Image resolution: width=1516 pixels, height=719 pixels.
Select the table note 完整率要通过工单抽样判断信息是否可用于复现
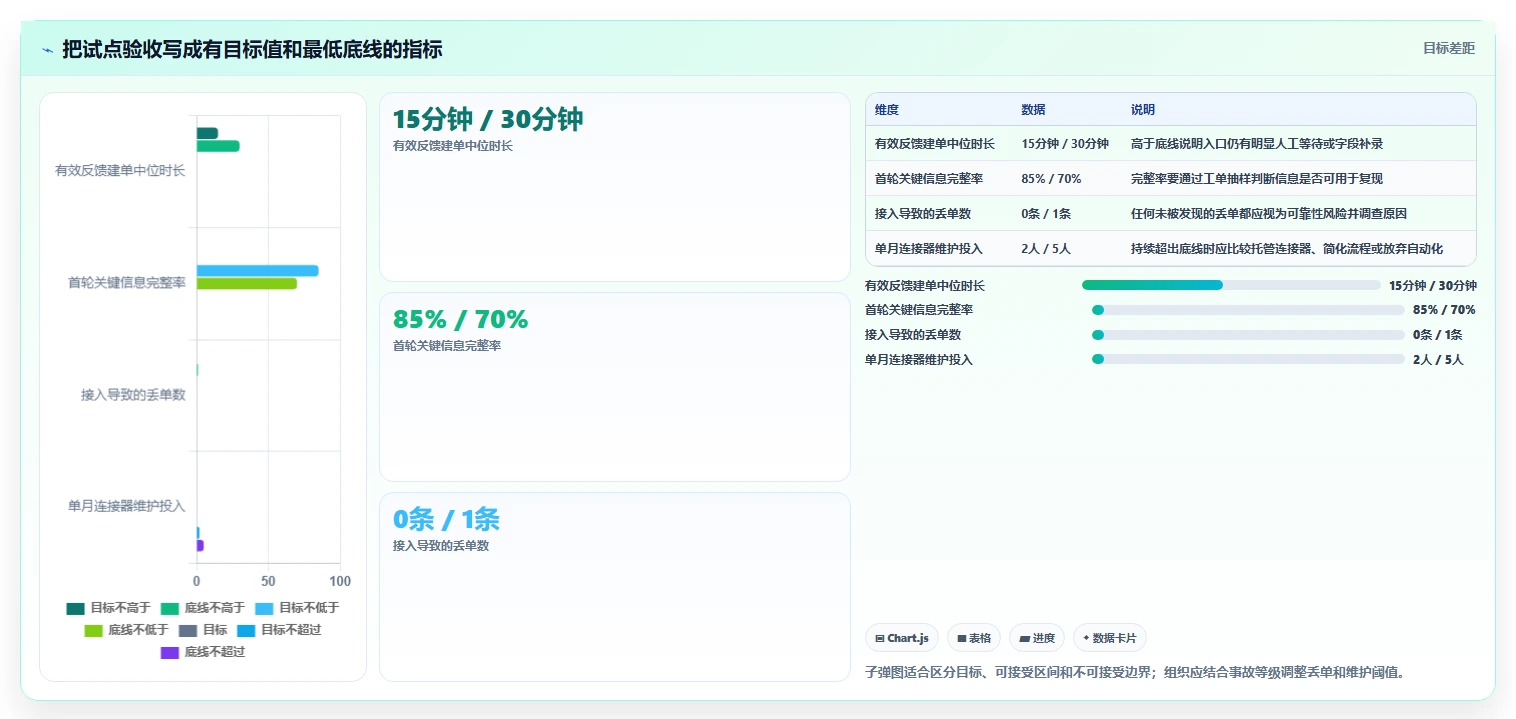pos(1257,179)
